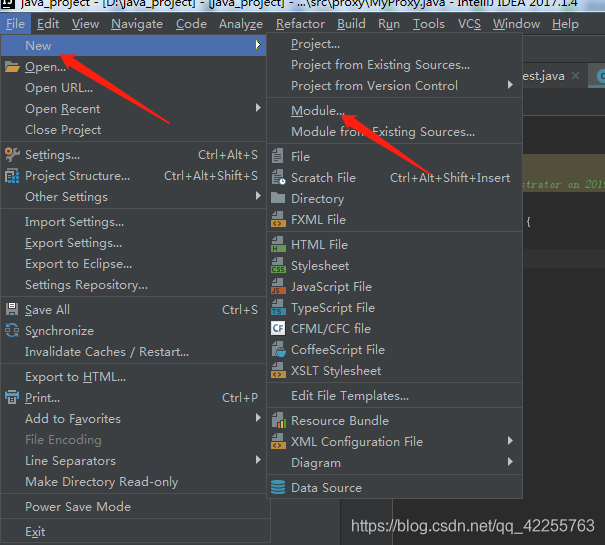605x545 pixels.
Task: Click the JavaScript File JS icon
Action: tap(278, 286)
